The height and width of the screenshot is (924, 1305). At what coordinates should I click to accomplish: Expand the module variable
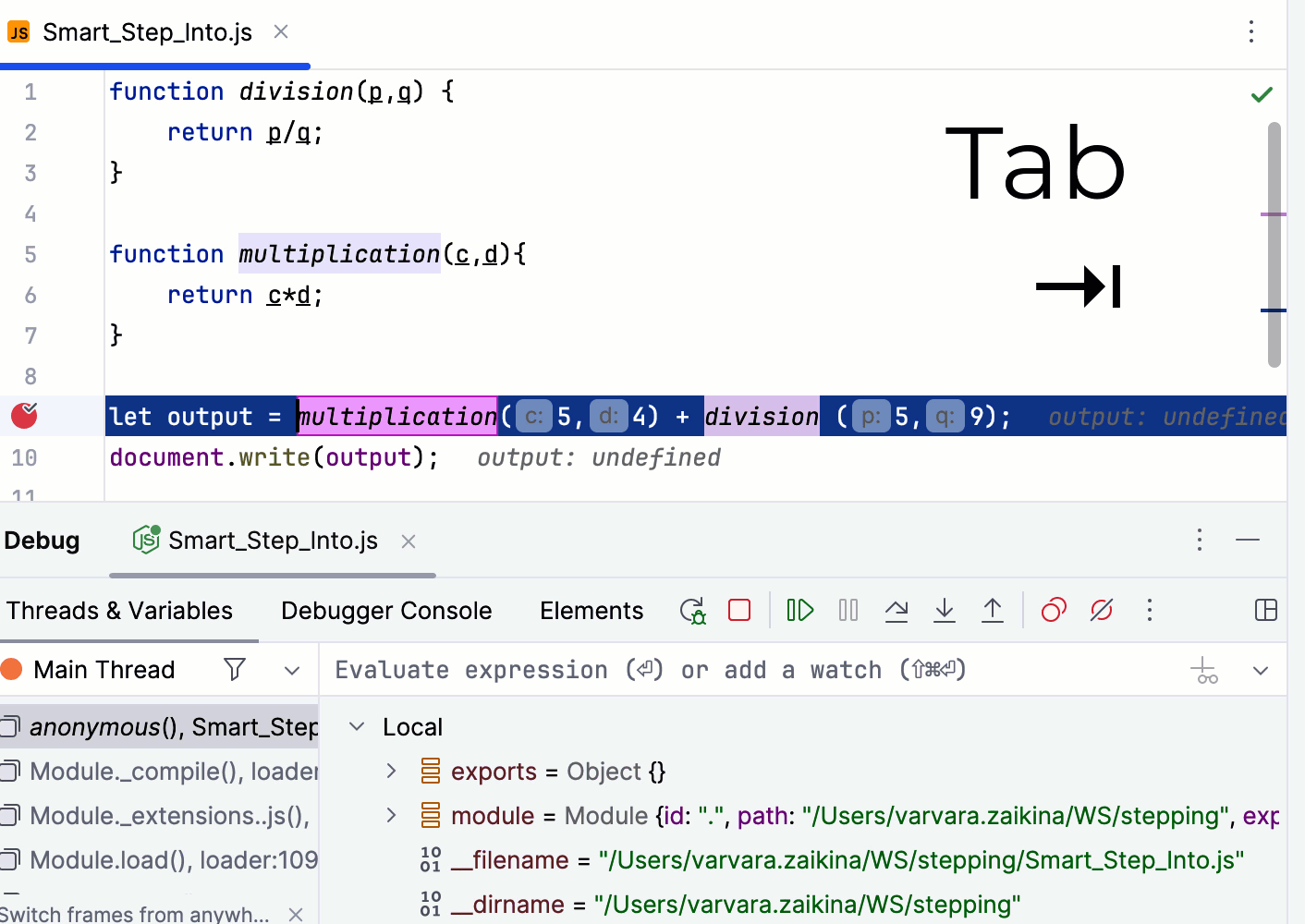click(x=390, y=815)
